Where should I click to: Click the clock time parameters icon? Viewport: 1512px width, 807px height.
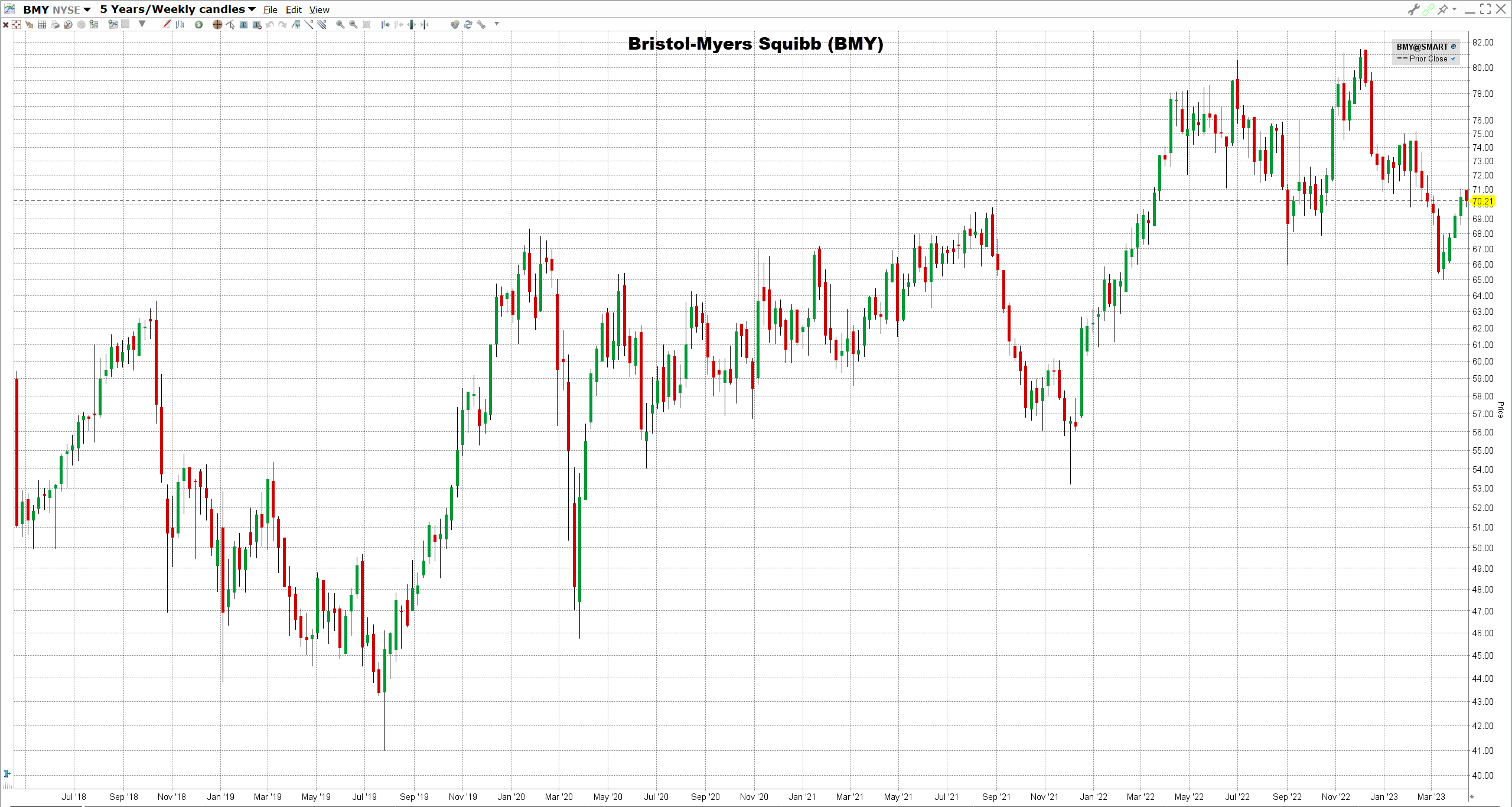pos(68,24)
